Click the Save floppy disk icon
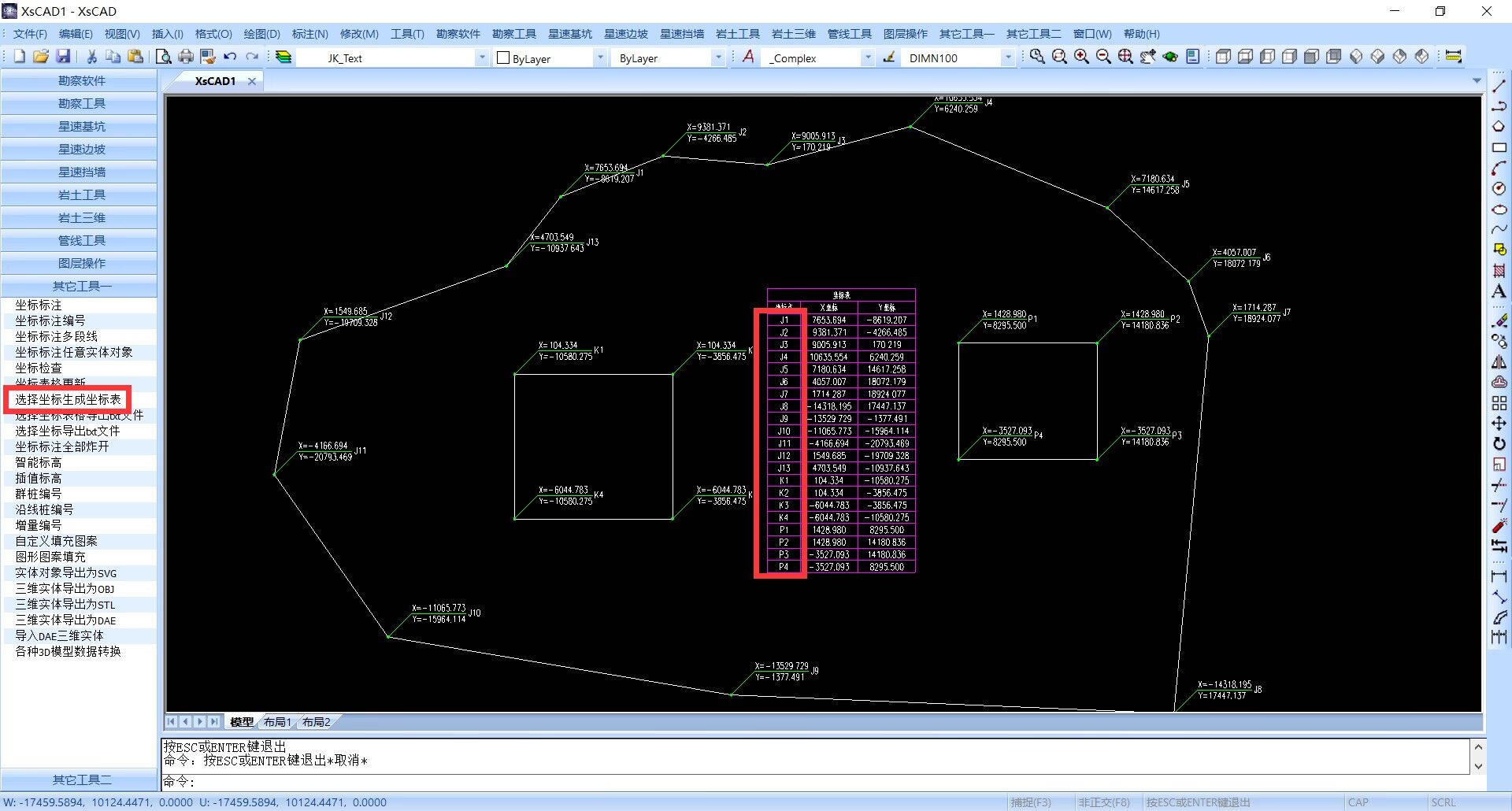Screen dimensions: 1512x811 pos(63,57)
